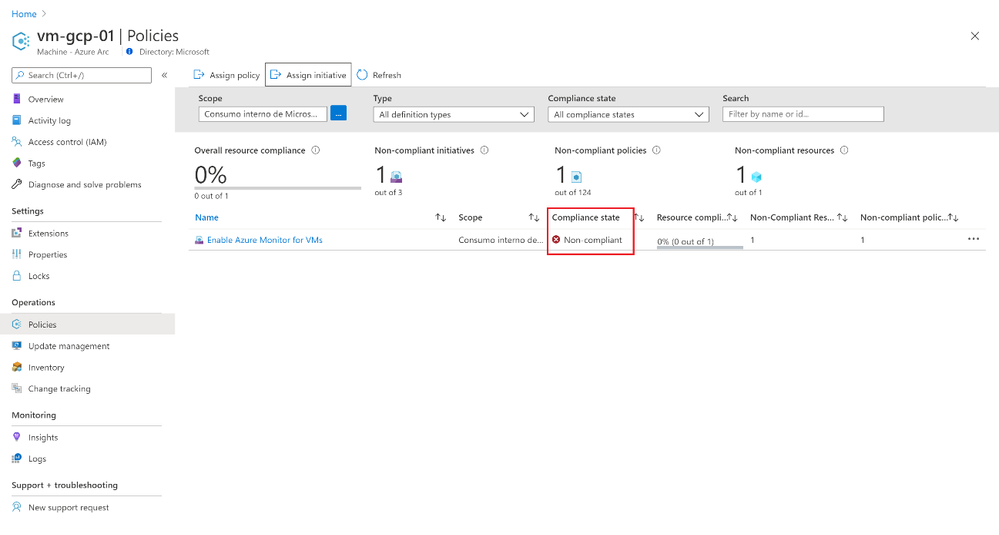Click Assign policy button
Screen dimensions: 999x535
(227, 75)
